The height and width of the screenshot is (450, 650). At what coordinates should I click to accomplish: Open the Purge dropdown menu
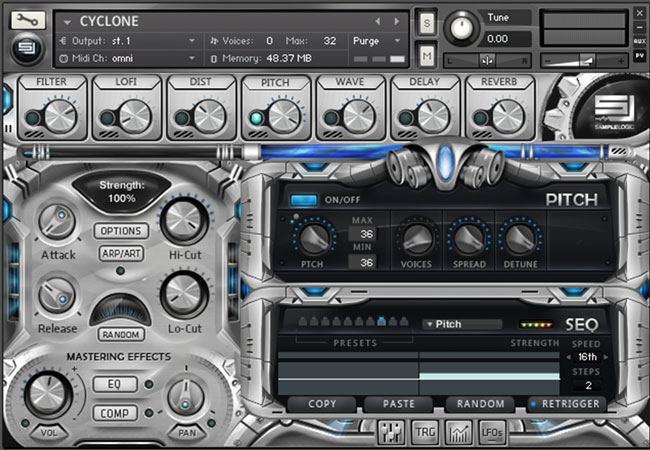click(x=377, y=41)
